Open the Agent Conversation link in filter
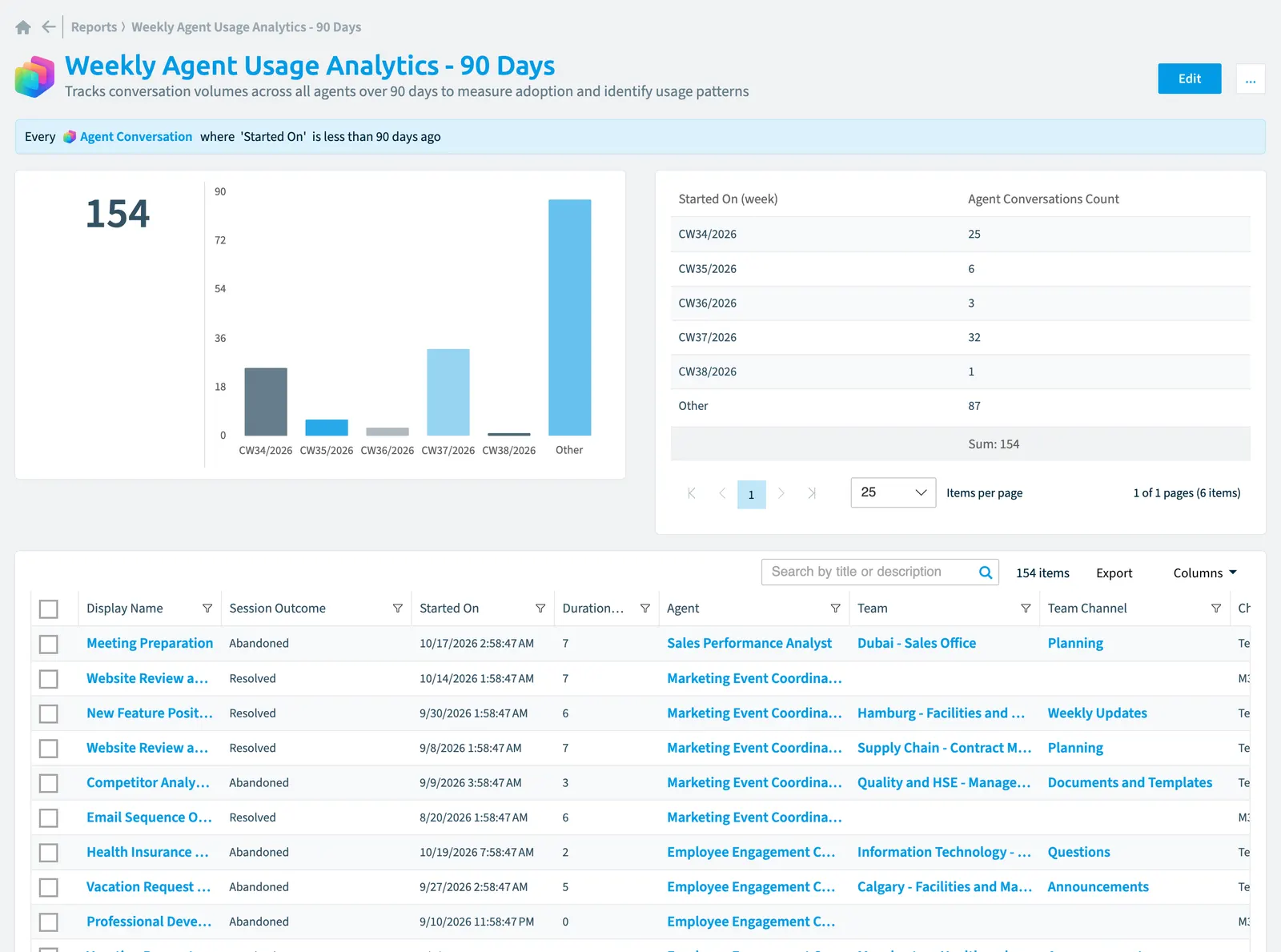 (136, 137)
